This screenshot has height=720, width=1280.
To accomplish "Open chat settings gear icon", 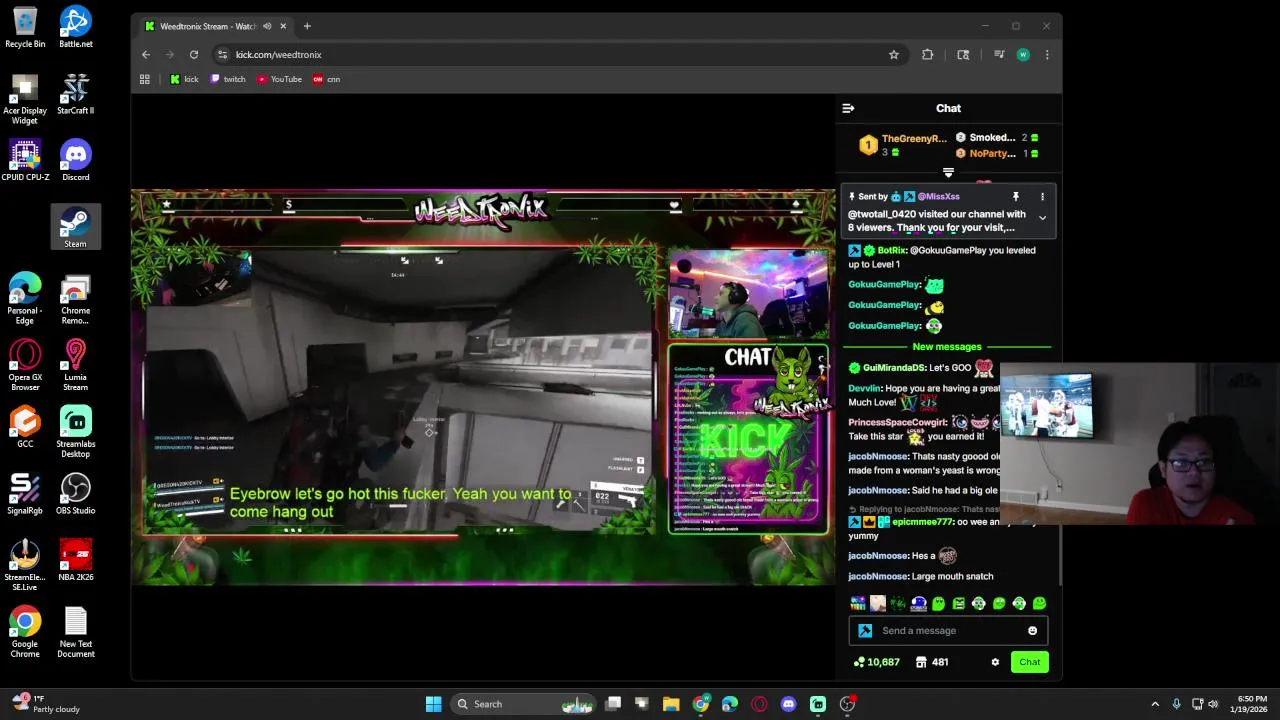I will pos(995,662).
